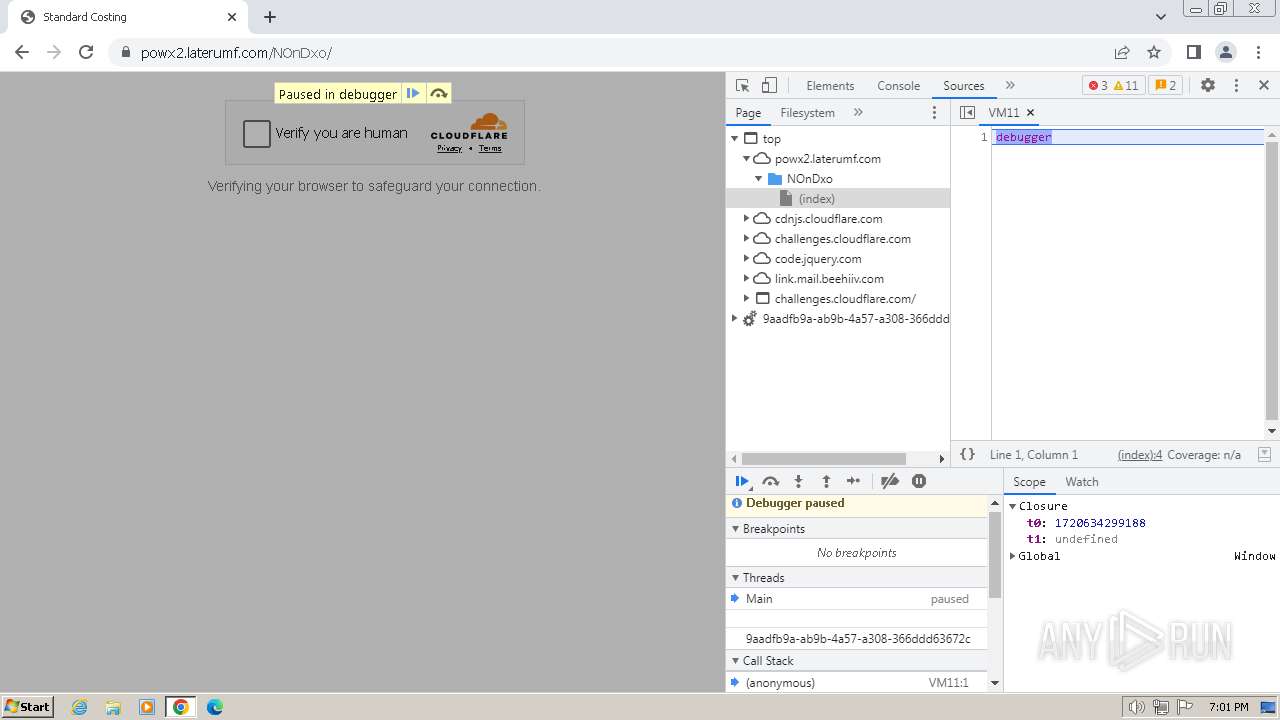The height and width of the screenshot is (720, 1280).
Task: Collapse the top frame tree node
Action: coord(735,139)
